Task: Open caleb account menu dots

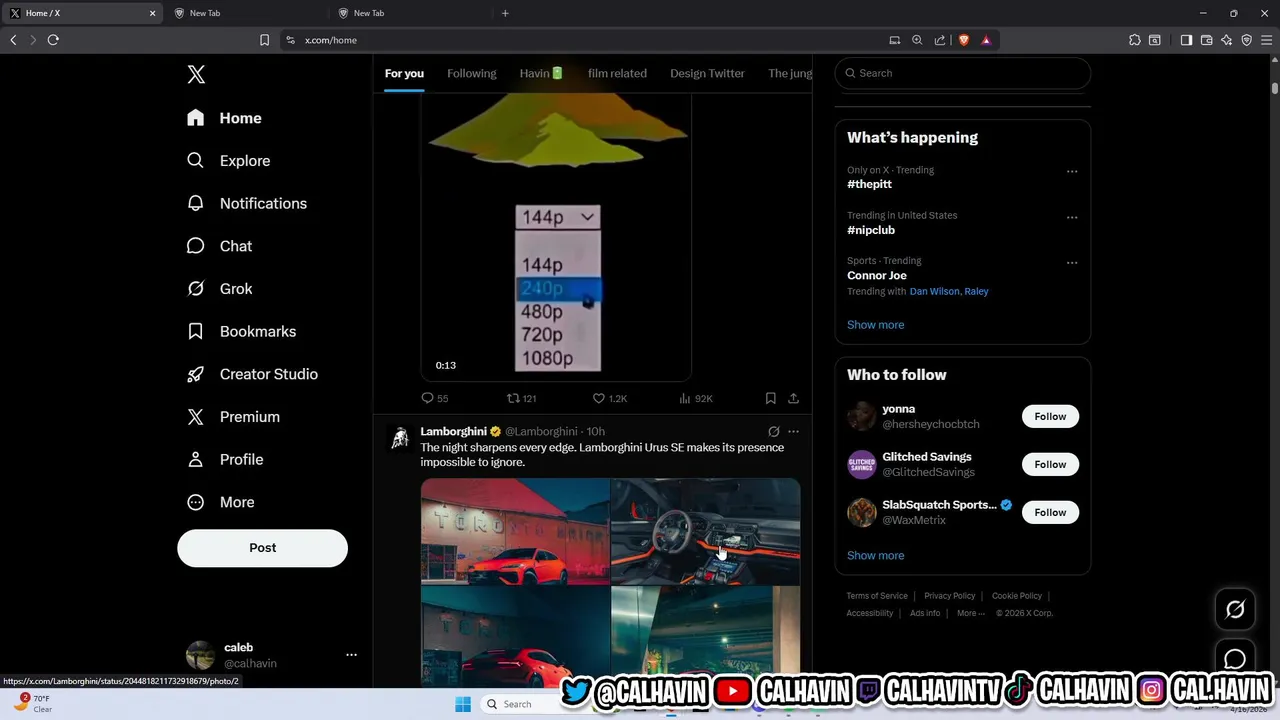Action: [351, 655]
